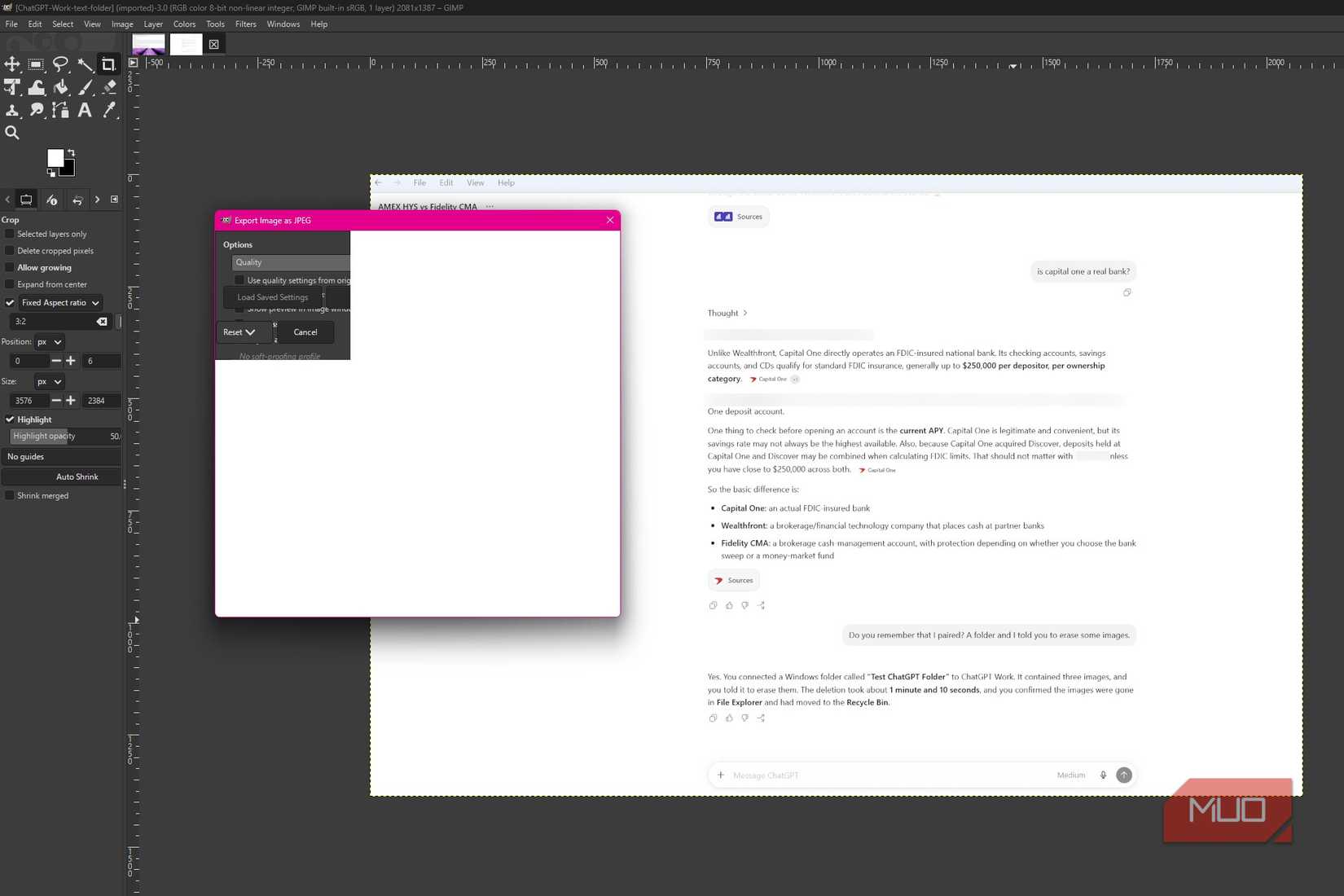The height and width of the screenshot is (896, 1344).
Task: Select the Free Select lasso tool
Action: (x=60, y=64)
